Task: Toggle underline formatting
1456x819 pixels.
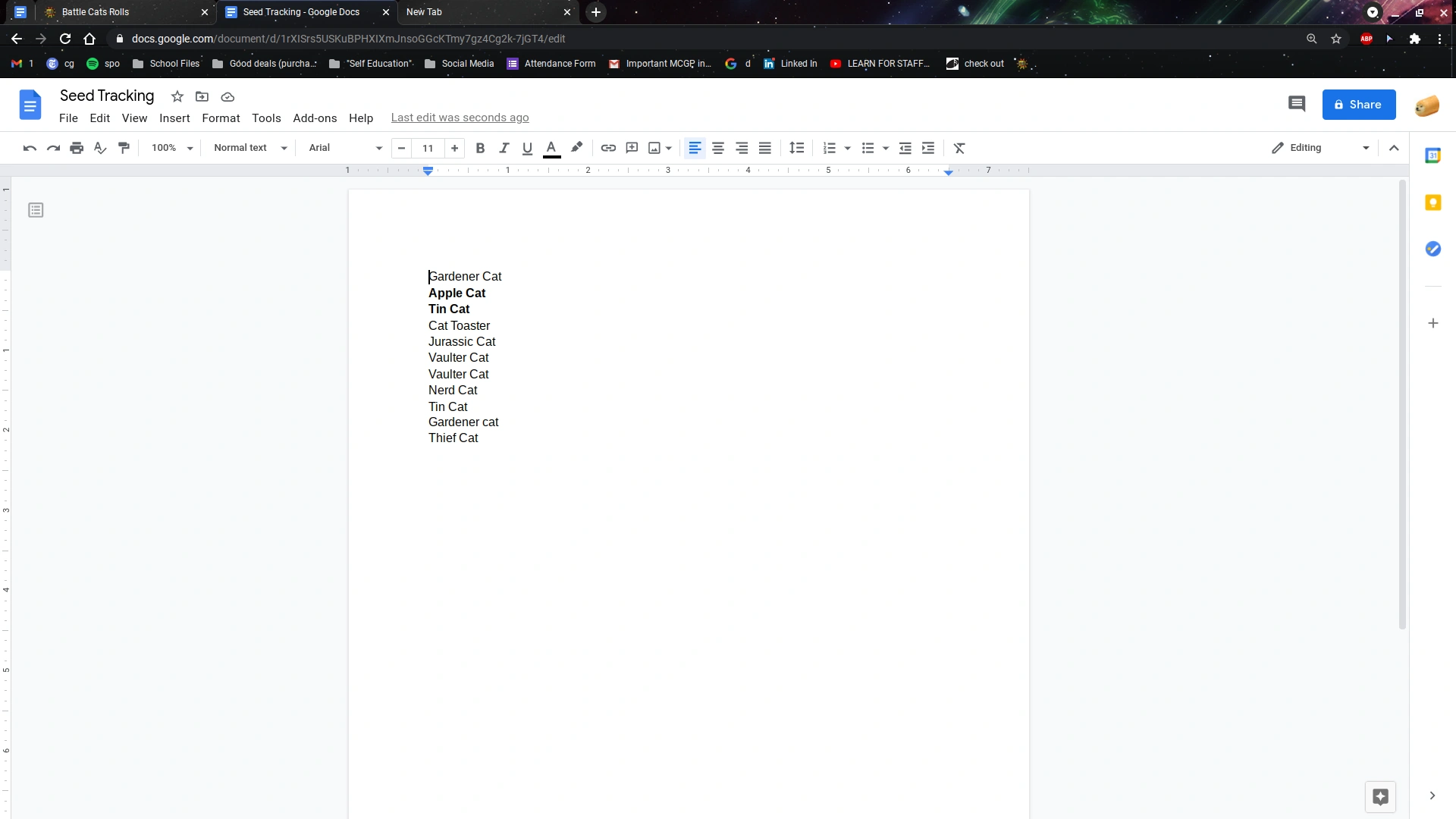Action: [527, 148]
